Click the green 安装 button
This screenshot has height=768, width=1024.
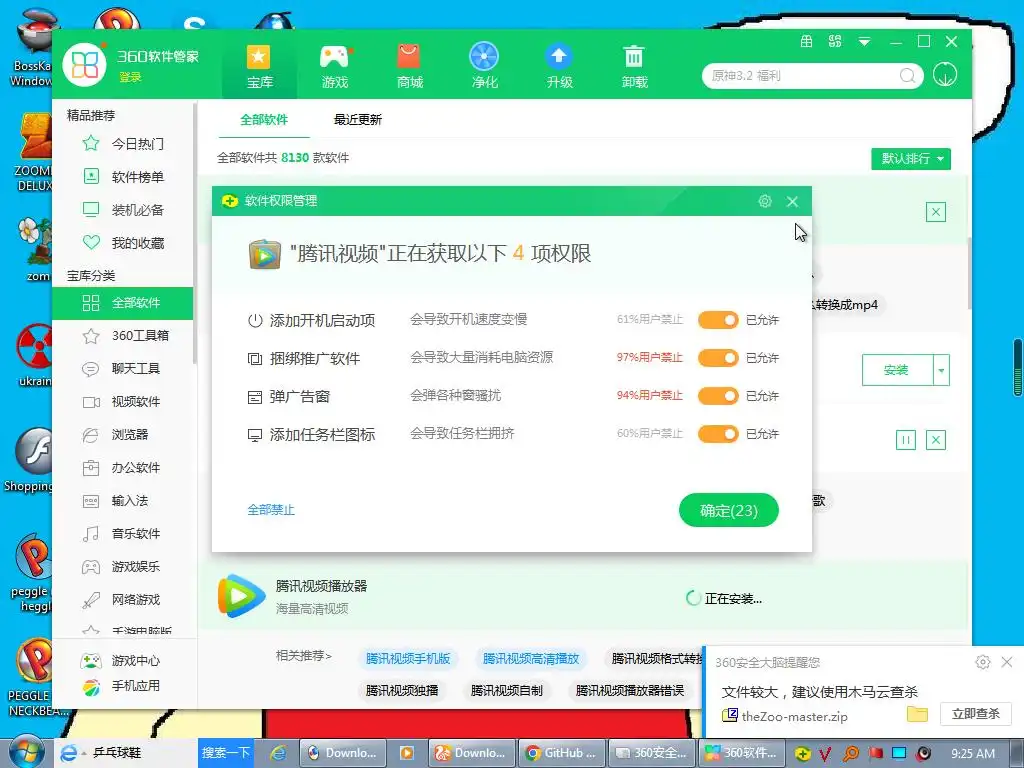tap(897, 370)
